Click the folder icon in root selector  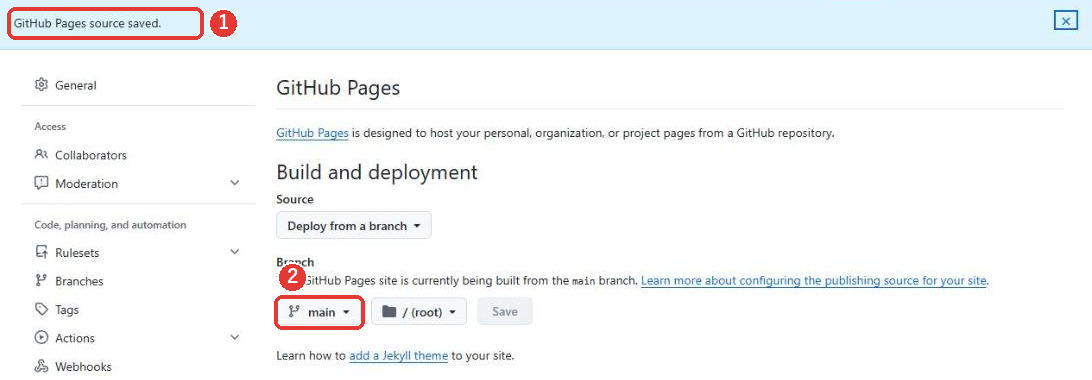pos(389,312)
